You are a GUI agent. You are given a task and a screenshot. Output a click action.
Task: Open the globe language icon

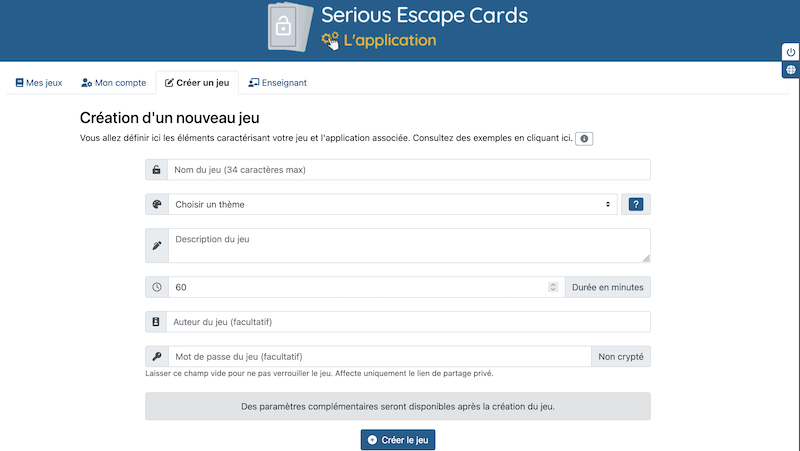[x=790, y=70]
